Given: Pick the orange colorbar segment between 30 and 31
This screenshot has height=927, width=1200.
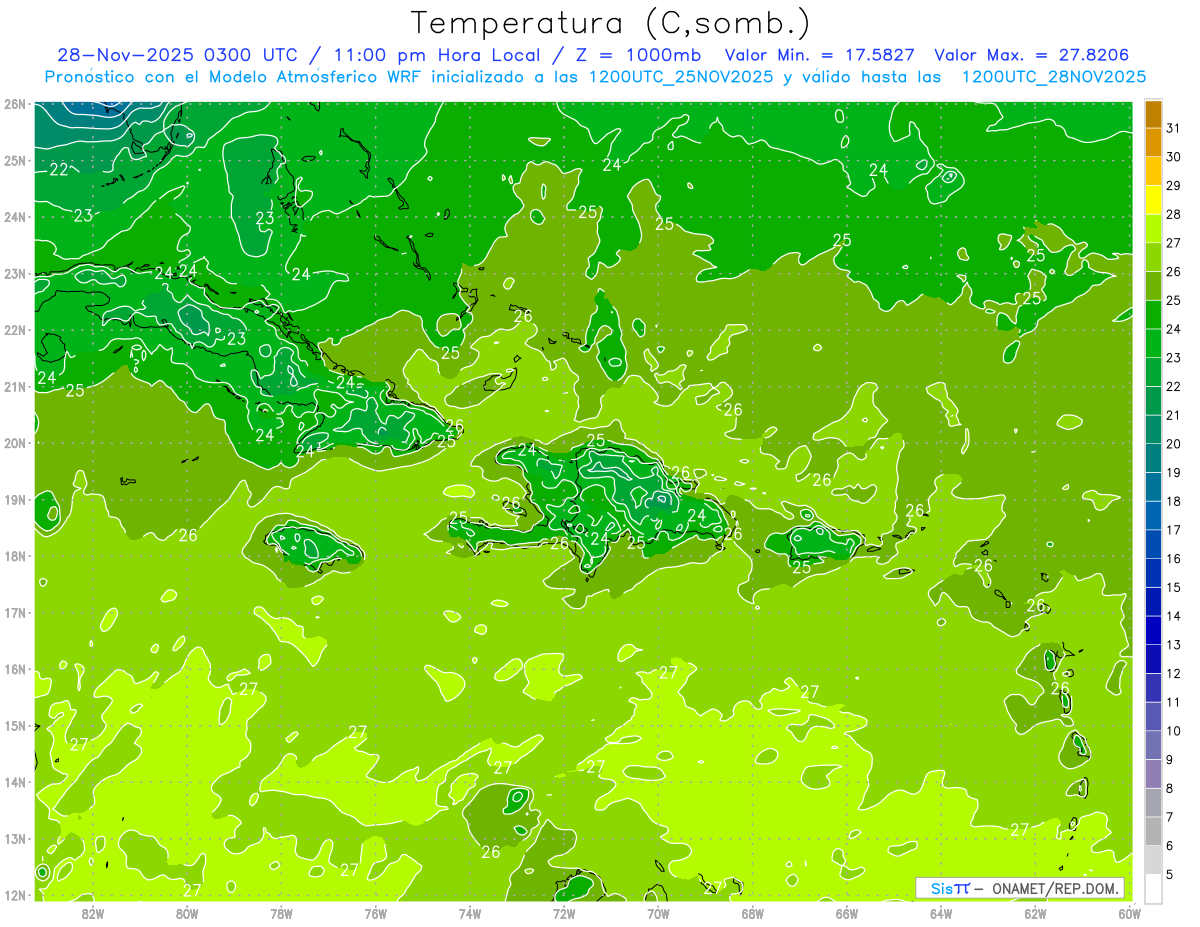Looking at the screenshot, I should point(1153,142).
